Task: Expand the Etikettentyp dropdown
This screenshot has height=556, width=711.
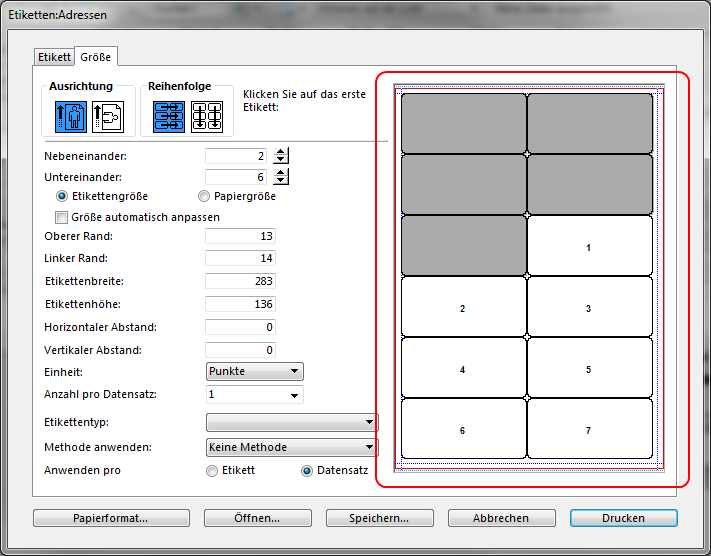Action: point(291,423)
